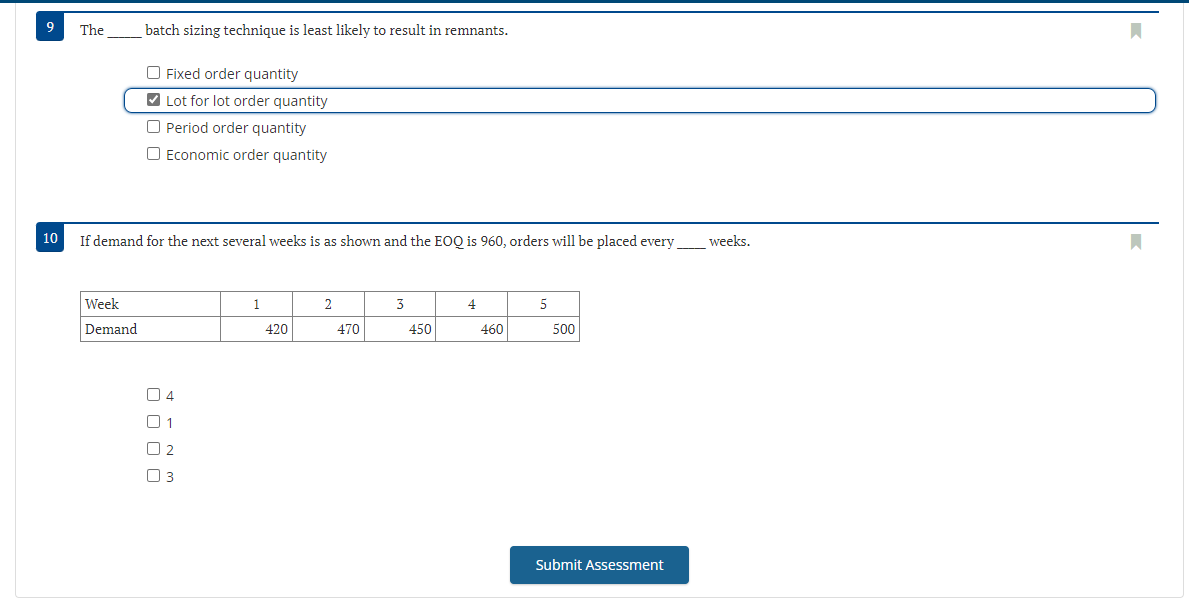Screen dimensions: 1189x601
Task: Click the Submit Assessment button
Action: [599, 564]
